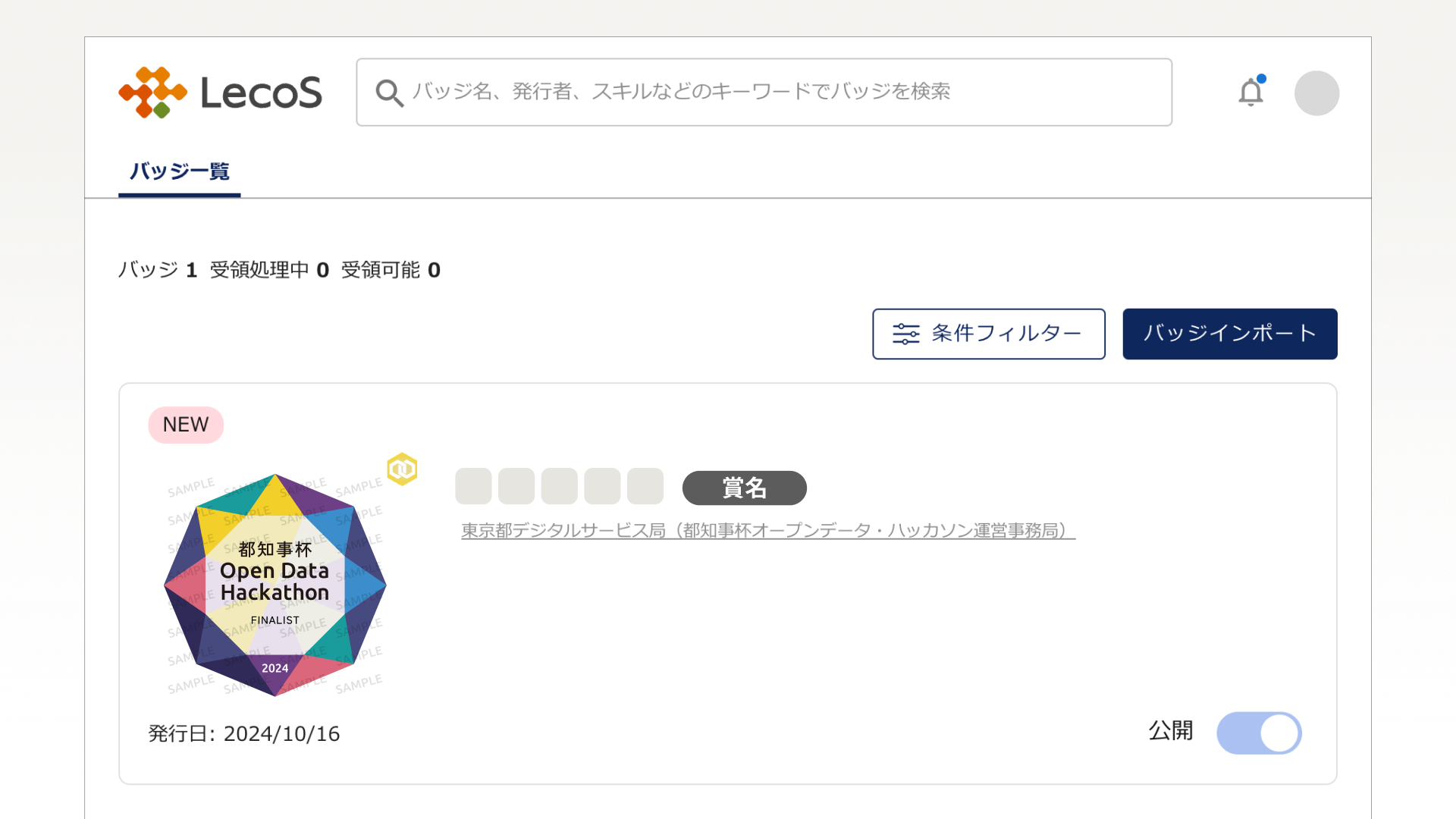Click the blue notification dot indicator
1456x819 pixels.
pyautogui.click(x=1261, y=79)
